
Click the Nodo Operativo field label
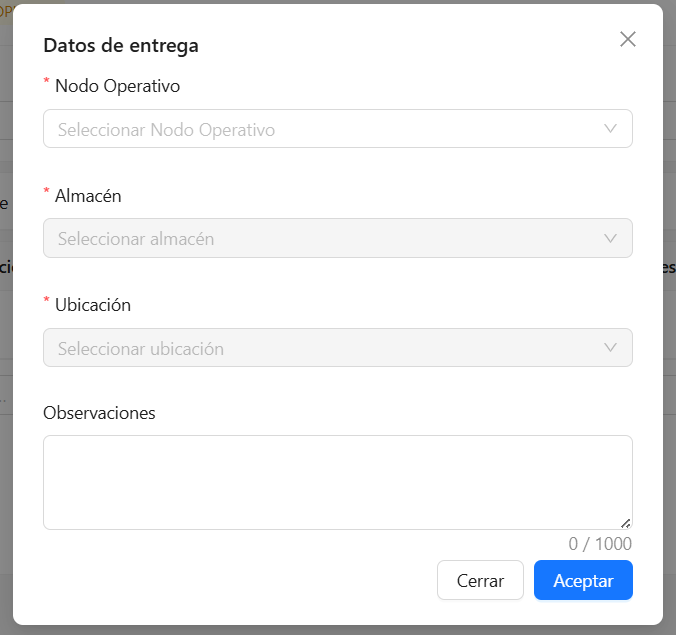117,86
